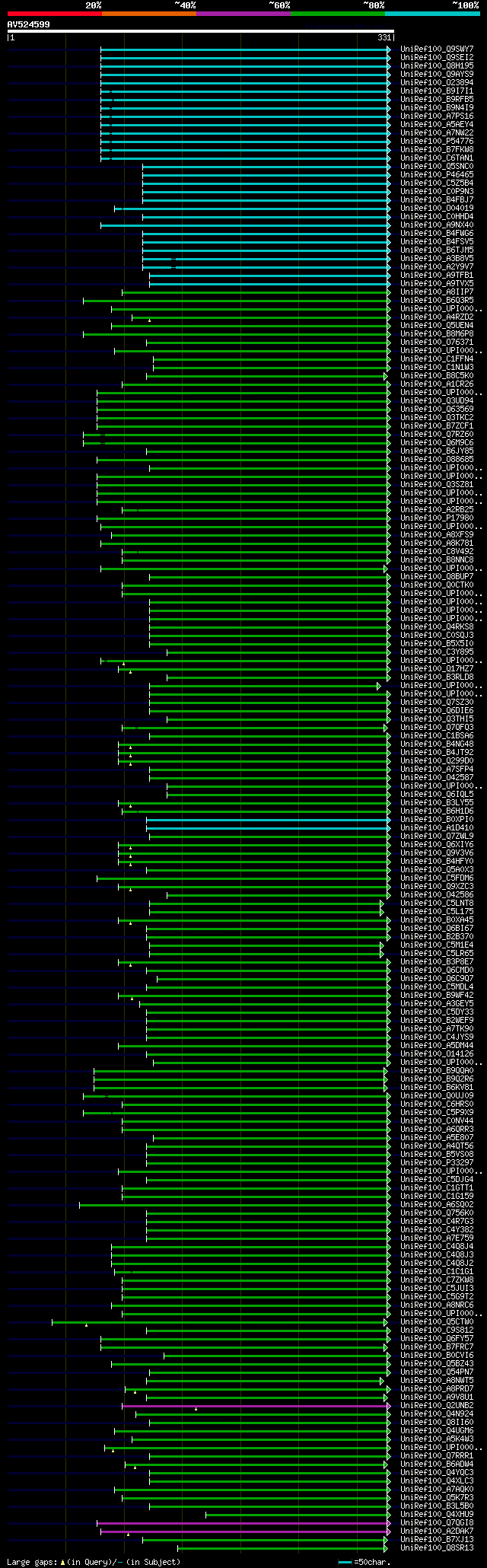Click the 331 end-position label

click(x=384, y=37)
